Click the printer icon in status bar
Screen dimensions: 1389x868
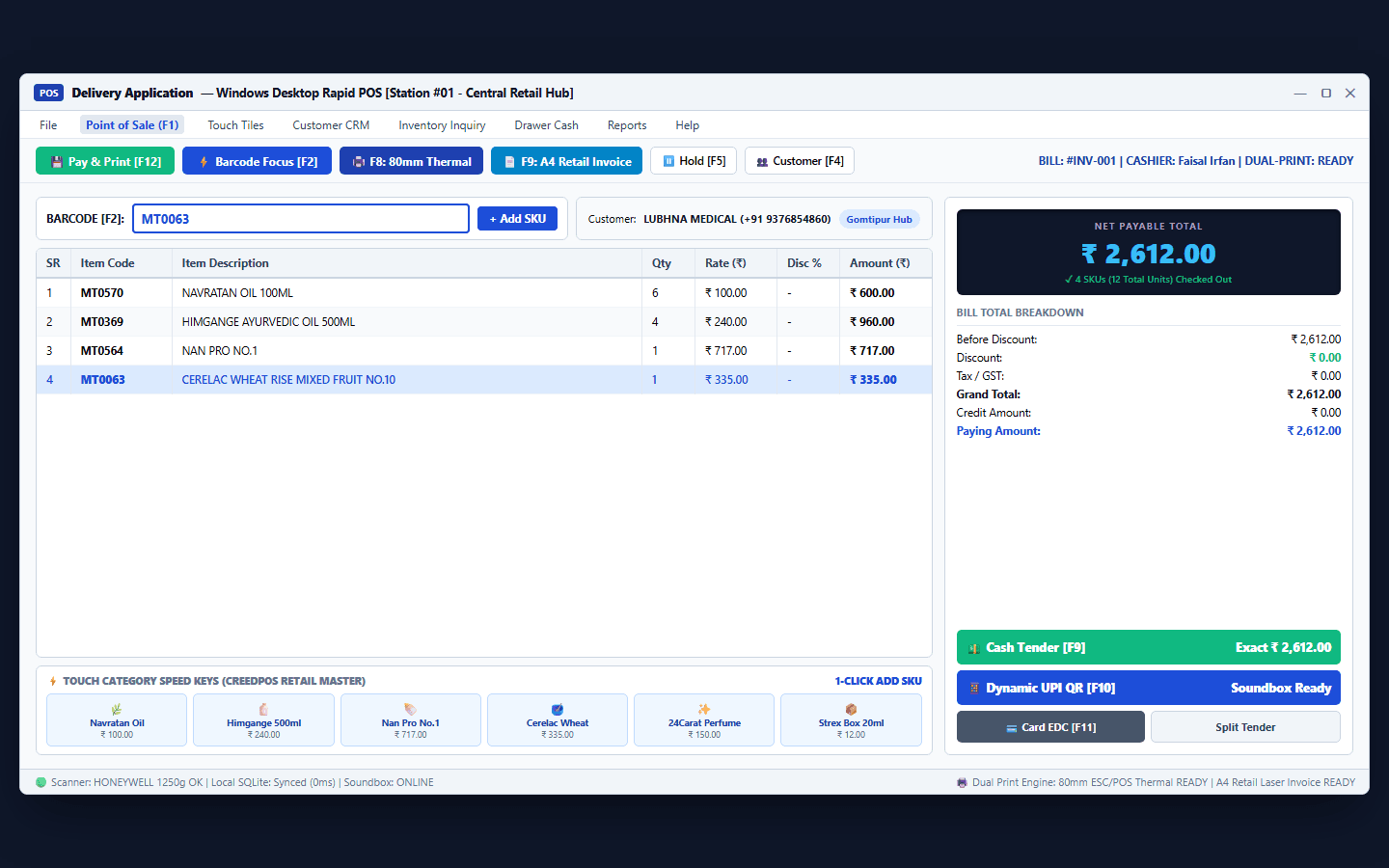(962, 782)
